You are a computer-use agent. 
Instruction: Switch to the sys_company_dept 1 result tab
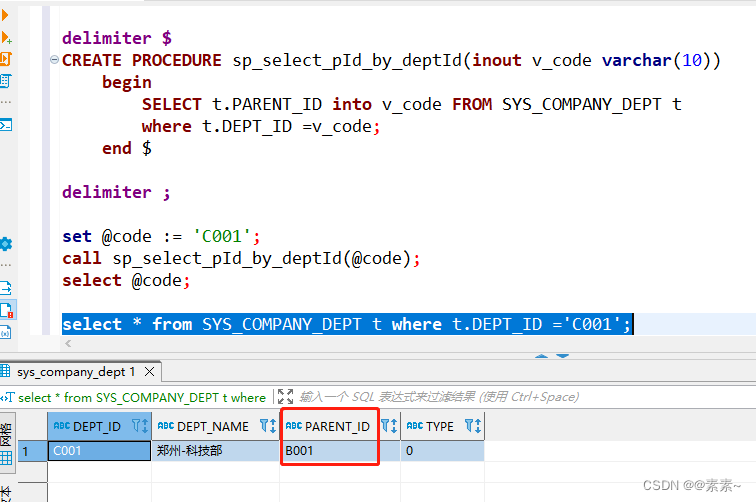point(76,372)
